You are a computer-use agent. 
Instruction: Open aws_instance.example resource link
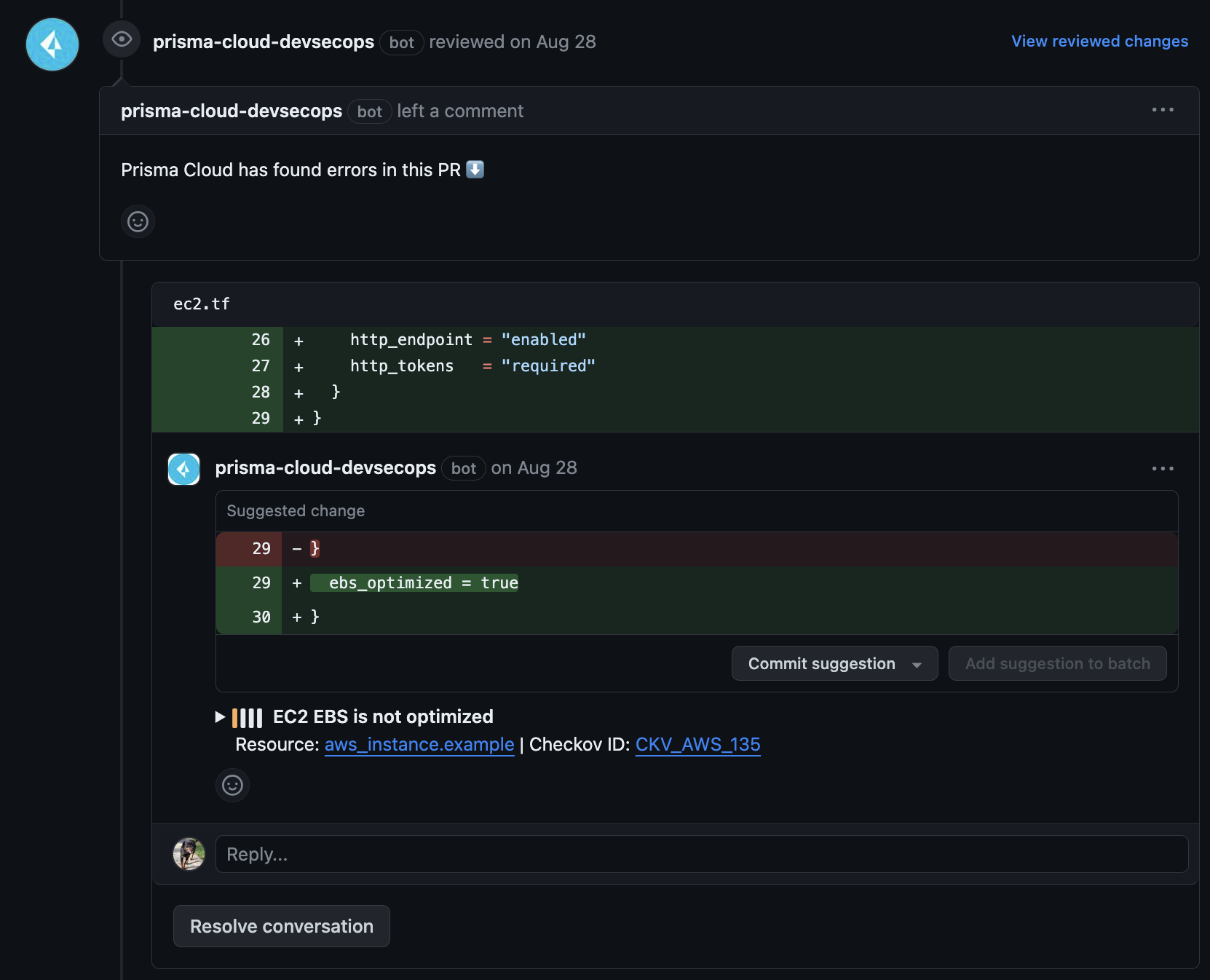(x=419, y=745)
